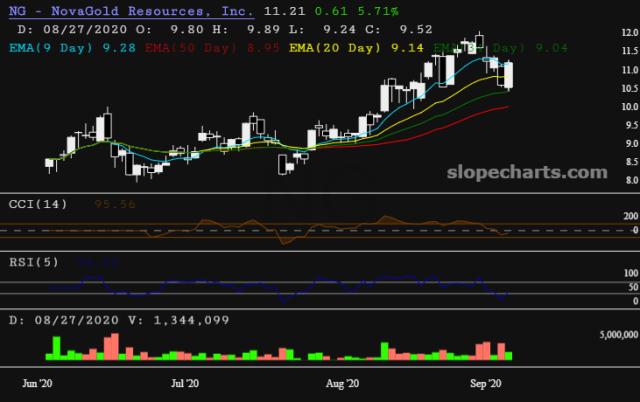Image resolution: width=640 pixels, height=402 pixels.
Task: Select the Jul '20 date axis label
Action: pos(186,383)
